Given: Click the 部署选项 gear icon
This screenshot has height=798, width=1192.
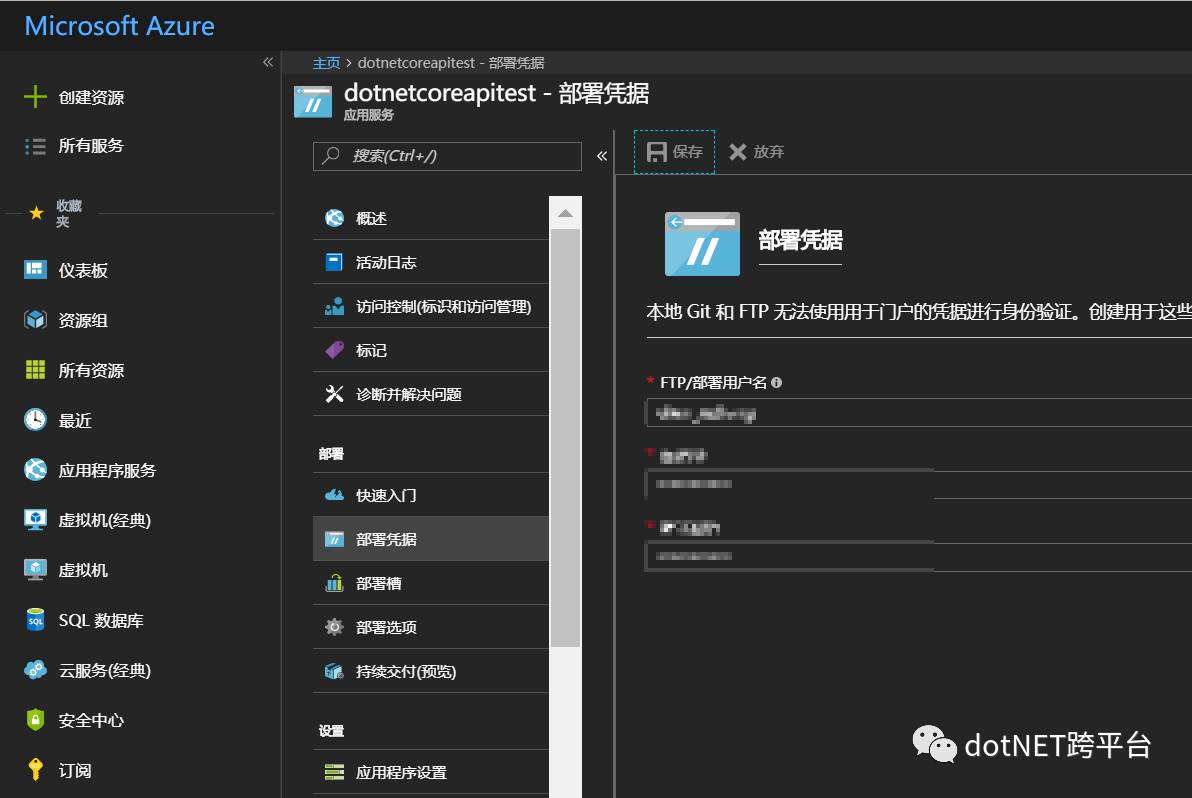Looking at the screenshot, I should (334, 627).
